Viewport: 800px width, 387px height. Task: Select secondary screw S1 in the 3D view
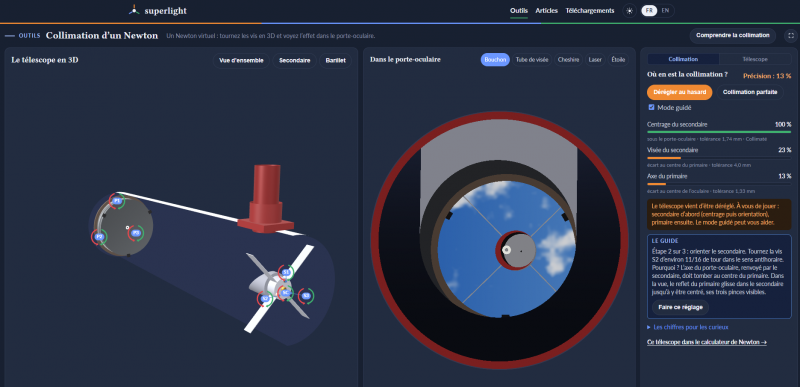point(286,273)
